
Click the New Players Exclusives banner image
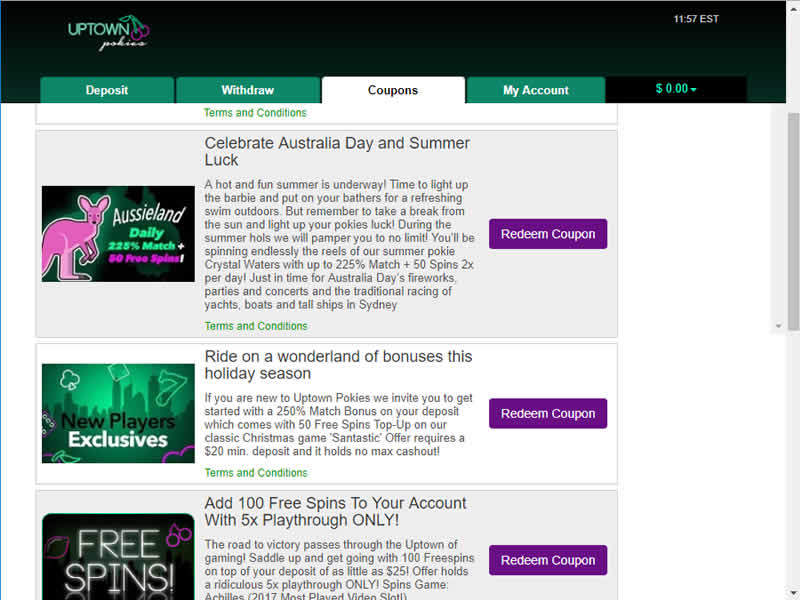[x=118, y=413]
